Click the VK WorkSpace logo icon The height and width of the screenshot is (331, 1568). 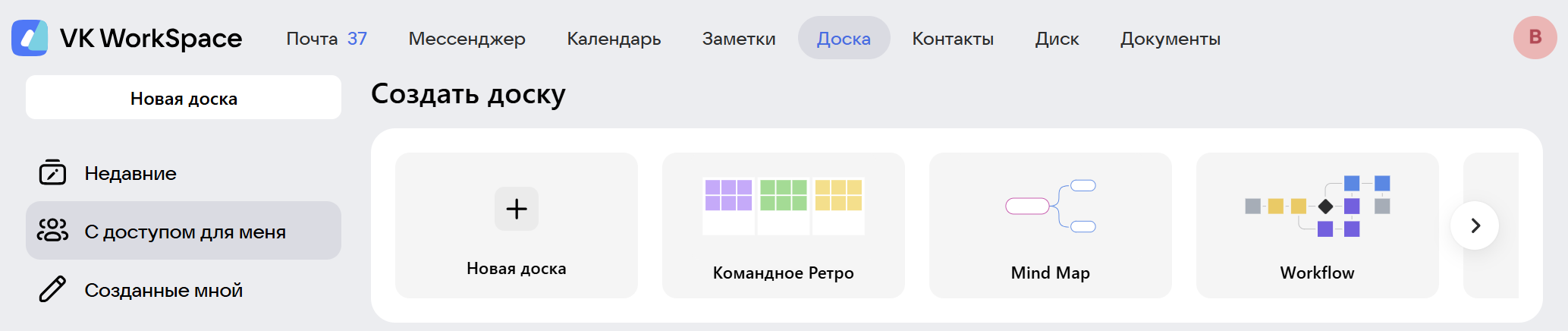(x=30, y=38)
